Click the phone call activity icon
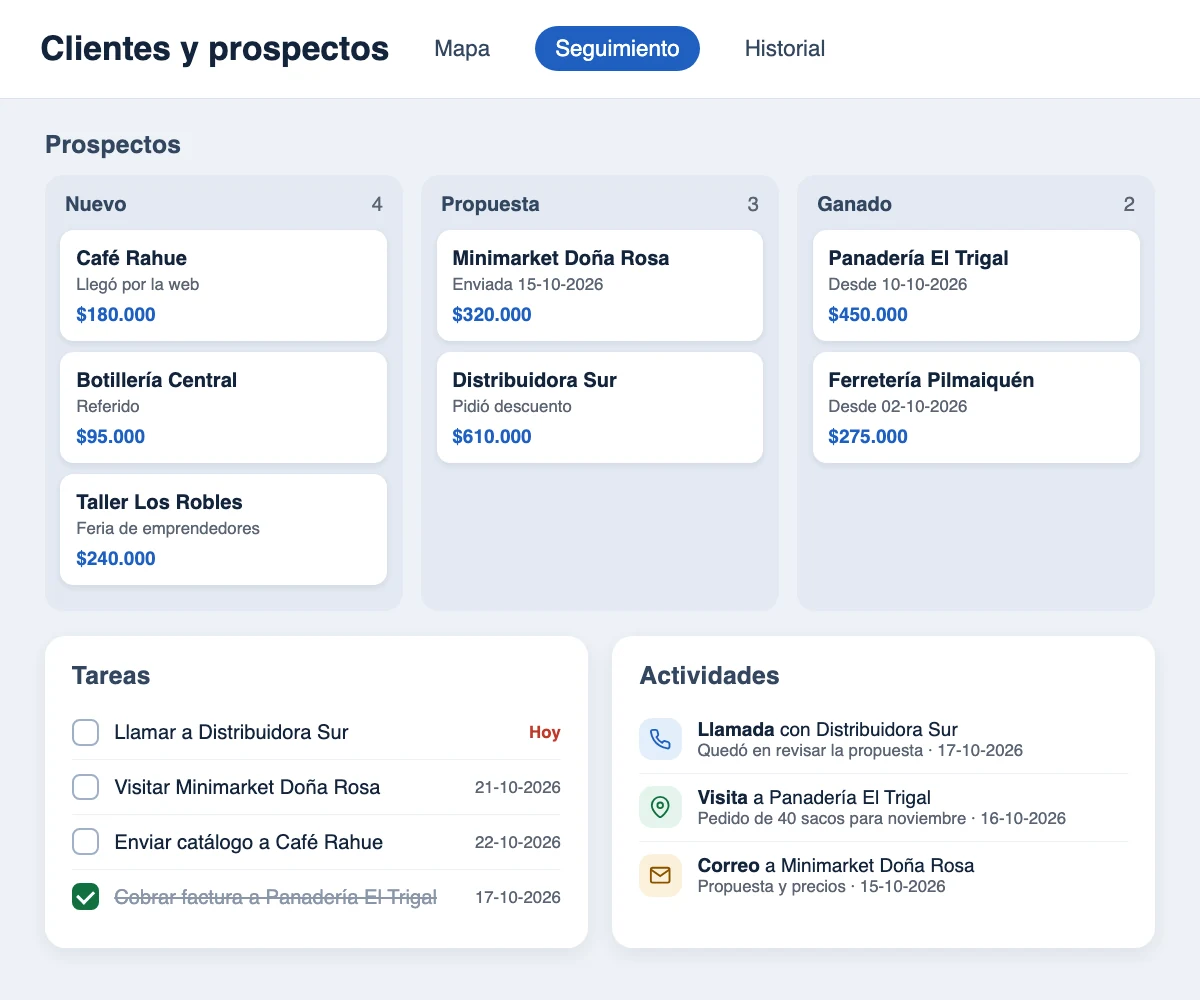The height and width of the screenshot is (1000, 1200). pyautogui.click(x=660, y=739)
